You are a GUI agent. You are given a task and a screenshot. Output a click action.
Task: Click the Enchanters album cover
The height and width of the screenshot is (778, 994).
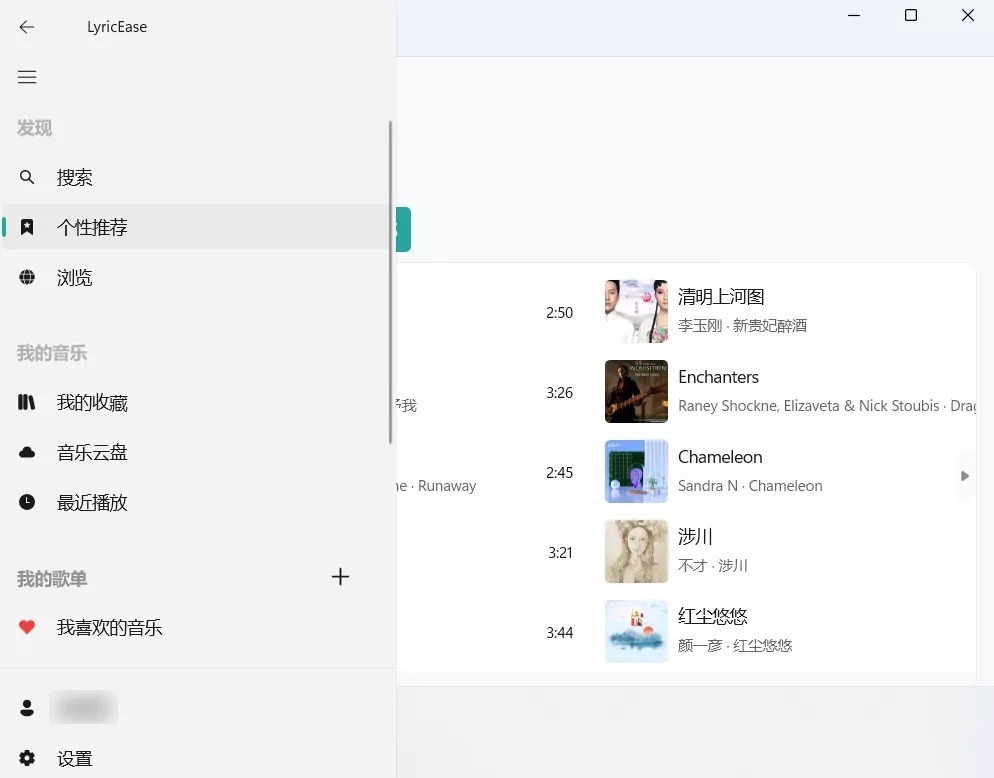(x=636, y=392)
